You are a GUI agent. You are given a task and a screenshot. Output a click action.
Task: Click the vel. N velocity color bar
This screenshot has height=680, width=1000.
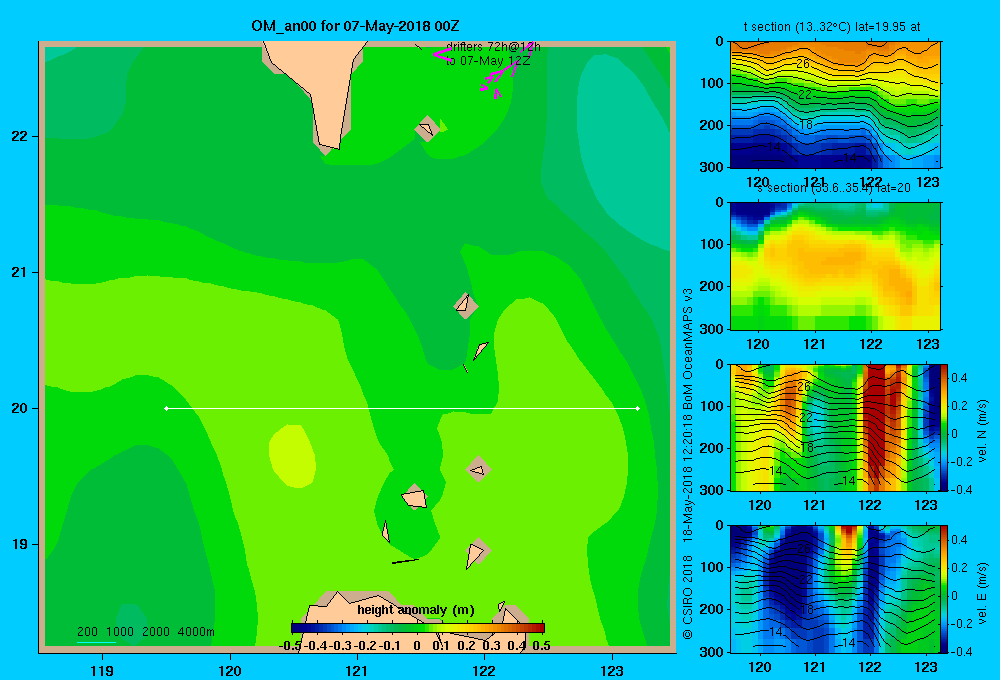[x=945, y=427]
